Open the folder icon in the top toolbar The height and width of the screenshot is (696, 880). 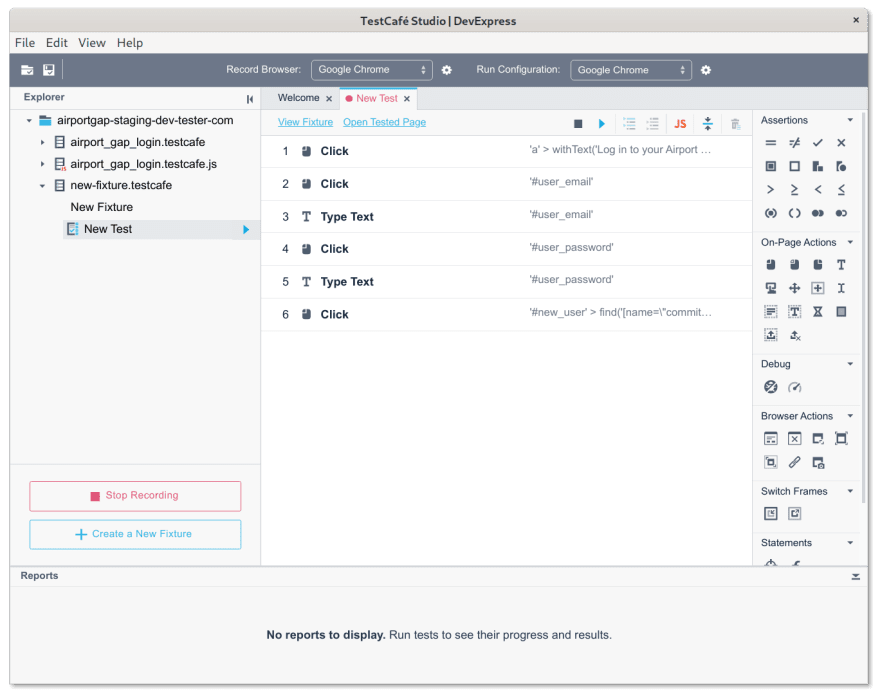(x=27, y=70)
